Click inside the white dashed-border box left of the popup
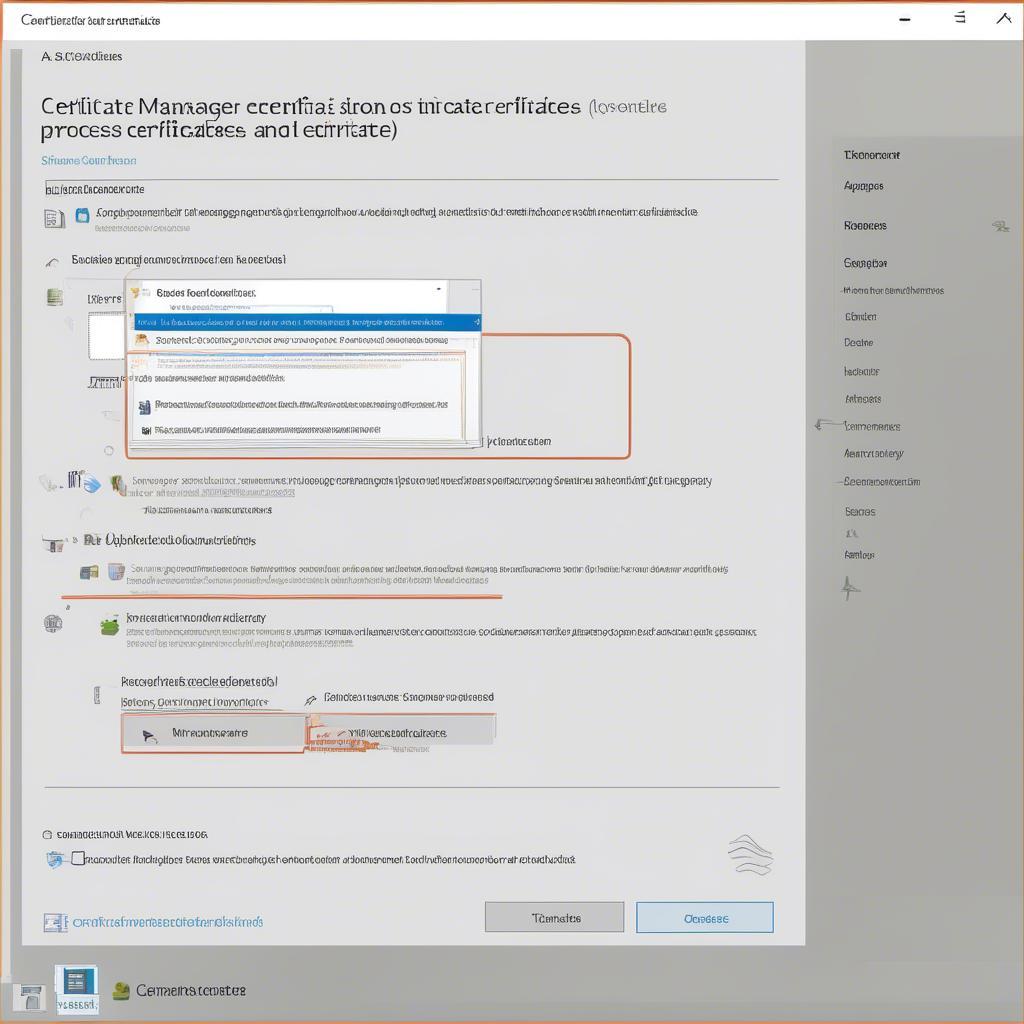The width and height of the screenshot is (1024, 1024). click(x=106, y=336)
